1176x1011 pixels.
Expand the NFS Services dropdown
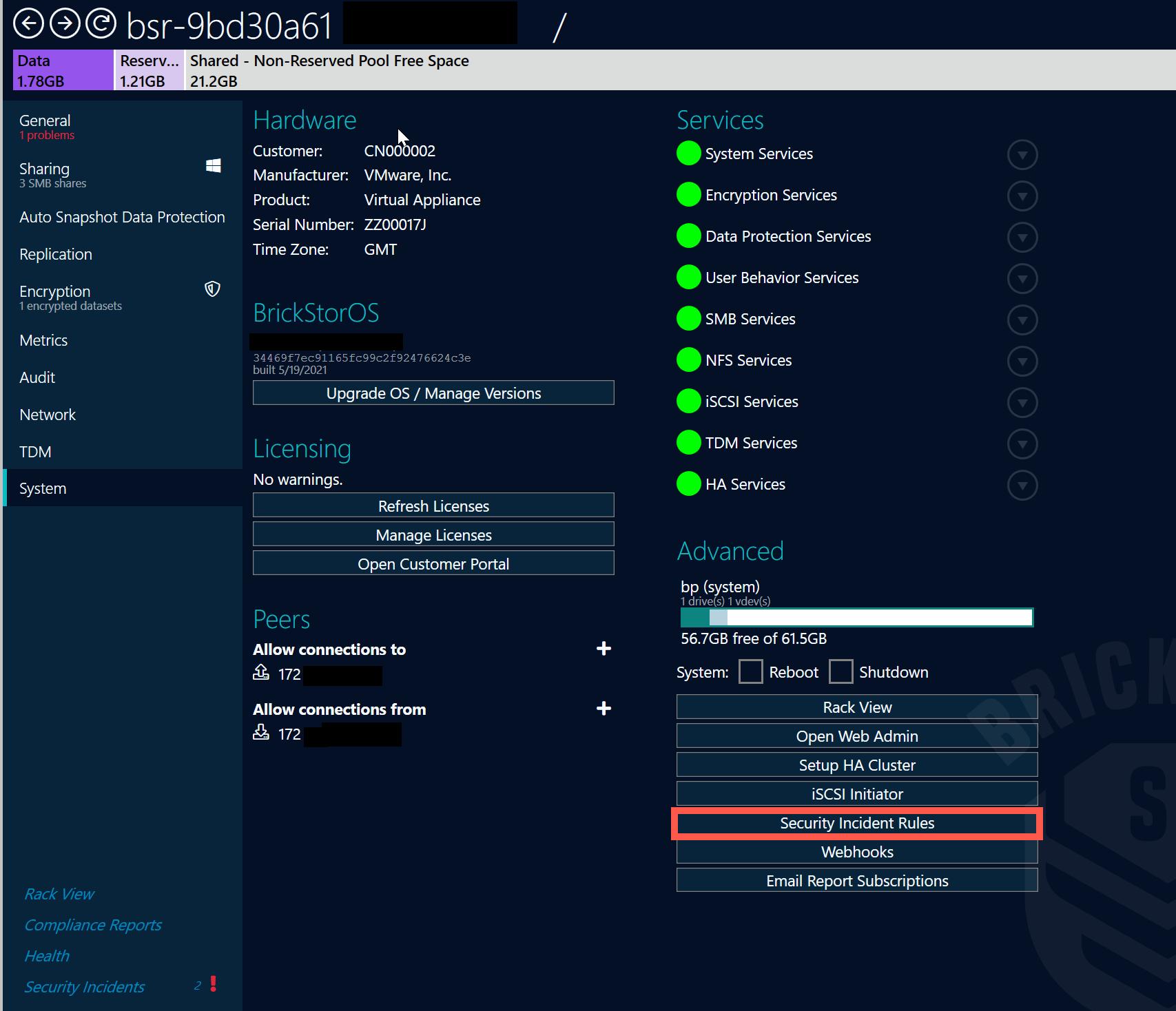[x=1022, y=361]
